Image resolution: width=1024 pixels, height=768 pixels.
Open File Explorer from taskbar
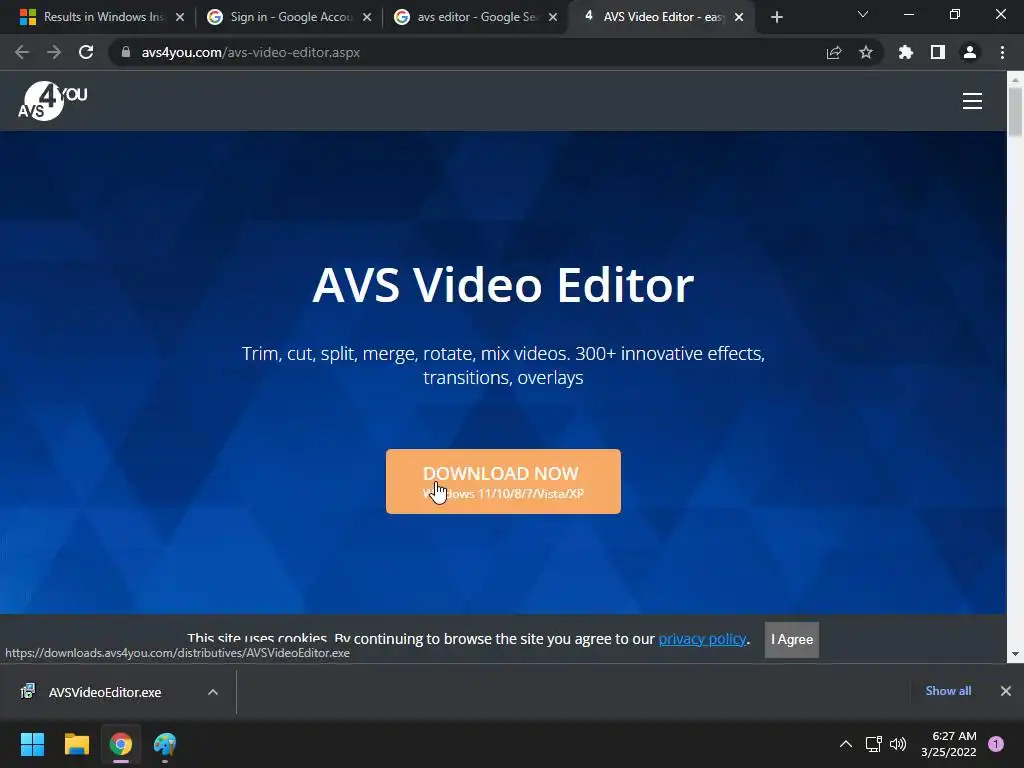[x=76, y=744]
